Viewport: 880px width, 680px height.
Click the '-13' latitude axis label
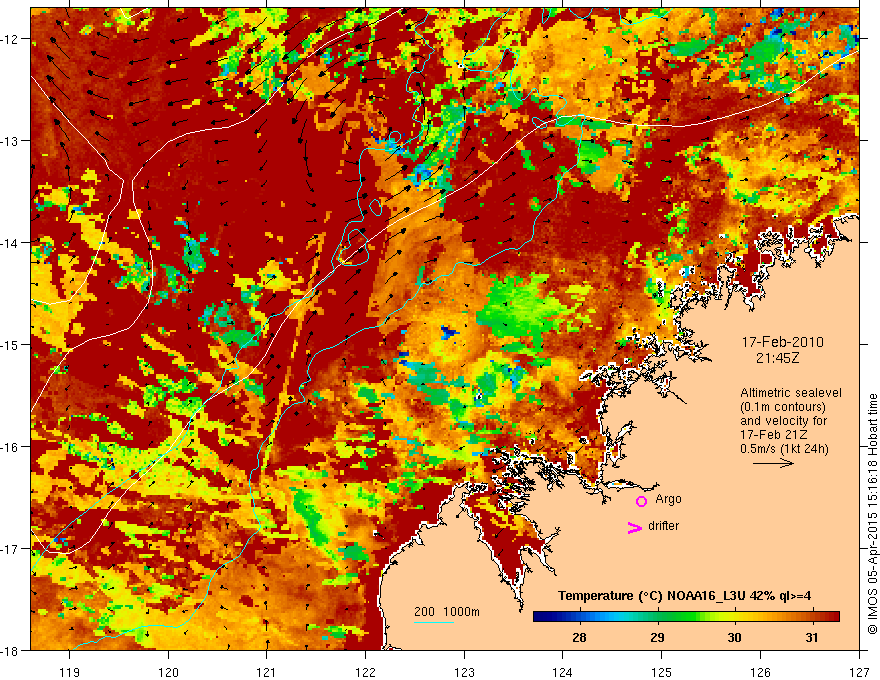(x=10, y=141)
